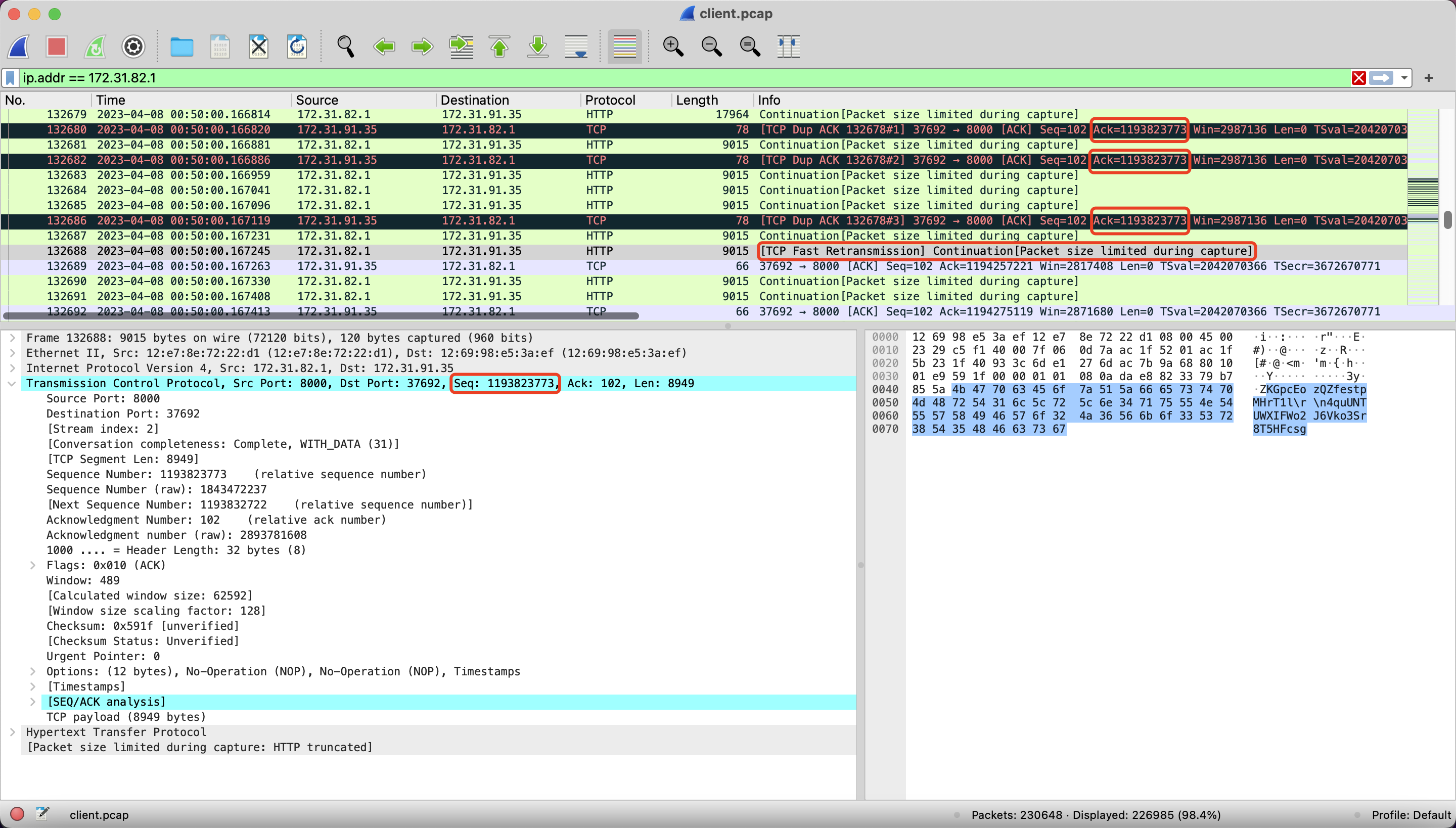1456x828 pixels.
Task: Click the Source column header
Action: pos(317,100)
